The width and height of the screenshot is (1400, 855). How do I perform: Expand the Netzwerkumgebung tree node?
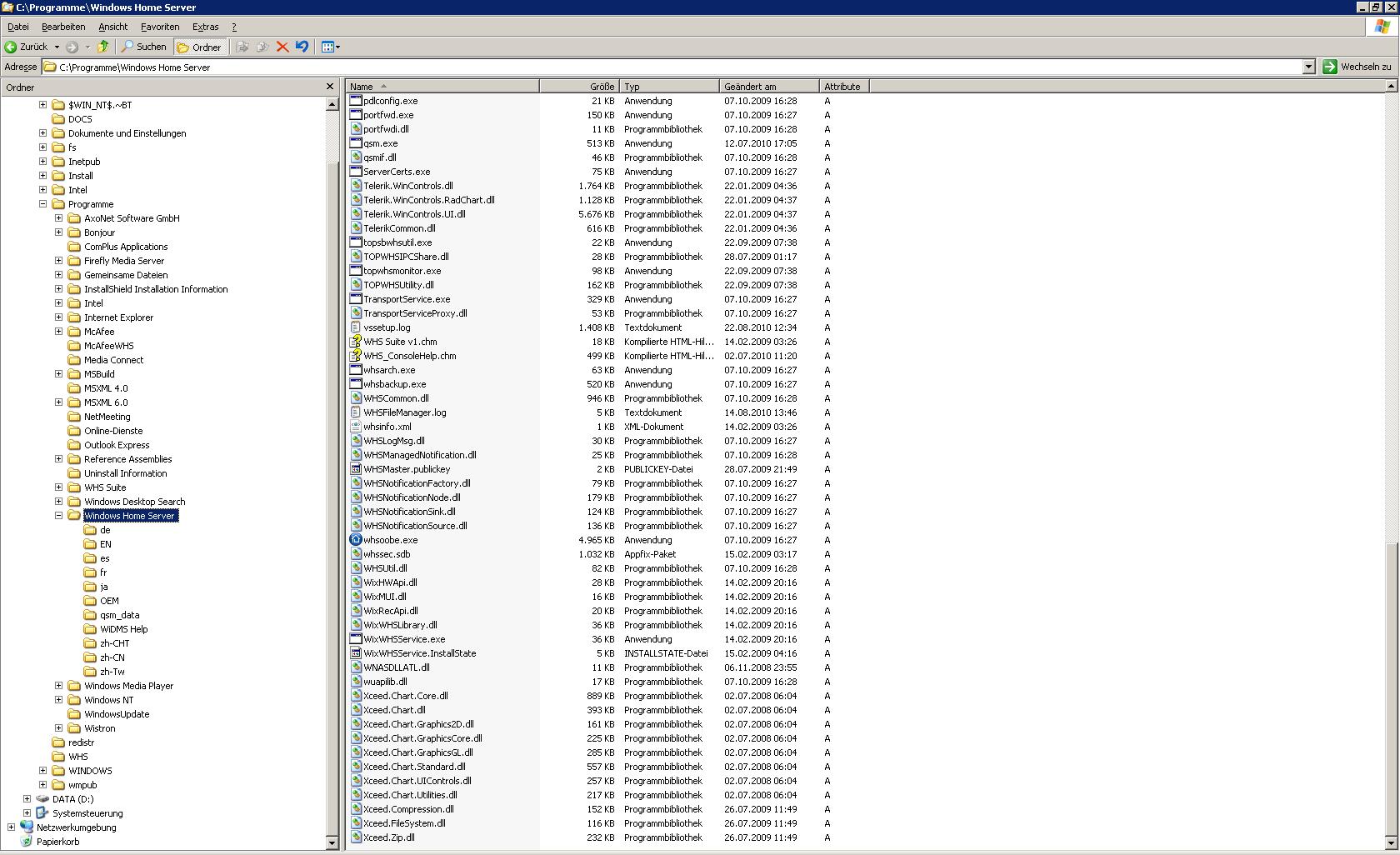11,827
